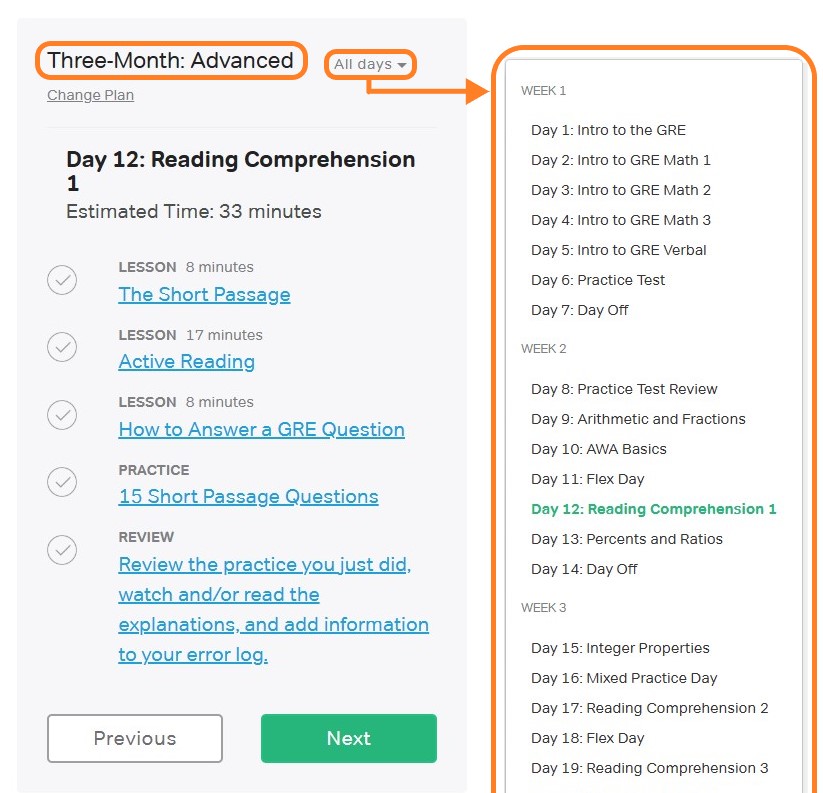Click the checkmark circle next to Active Reading

(x=62, y=347)
